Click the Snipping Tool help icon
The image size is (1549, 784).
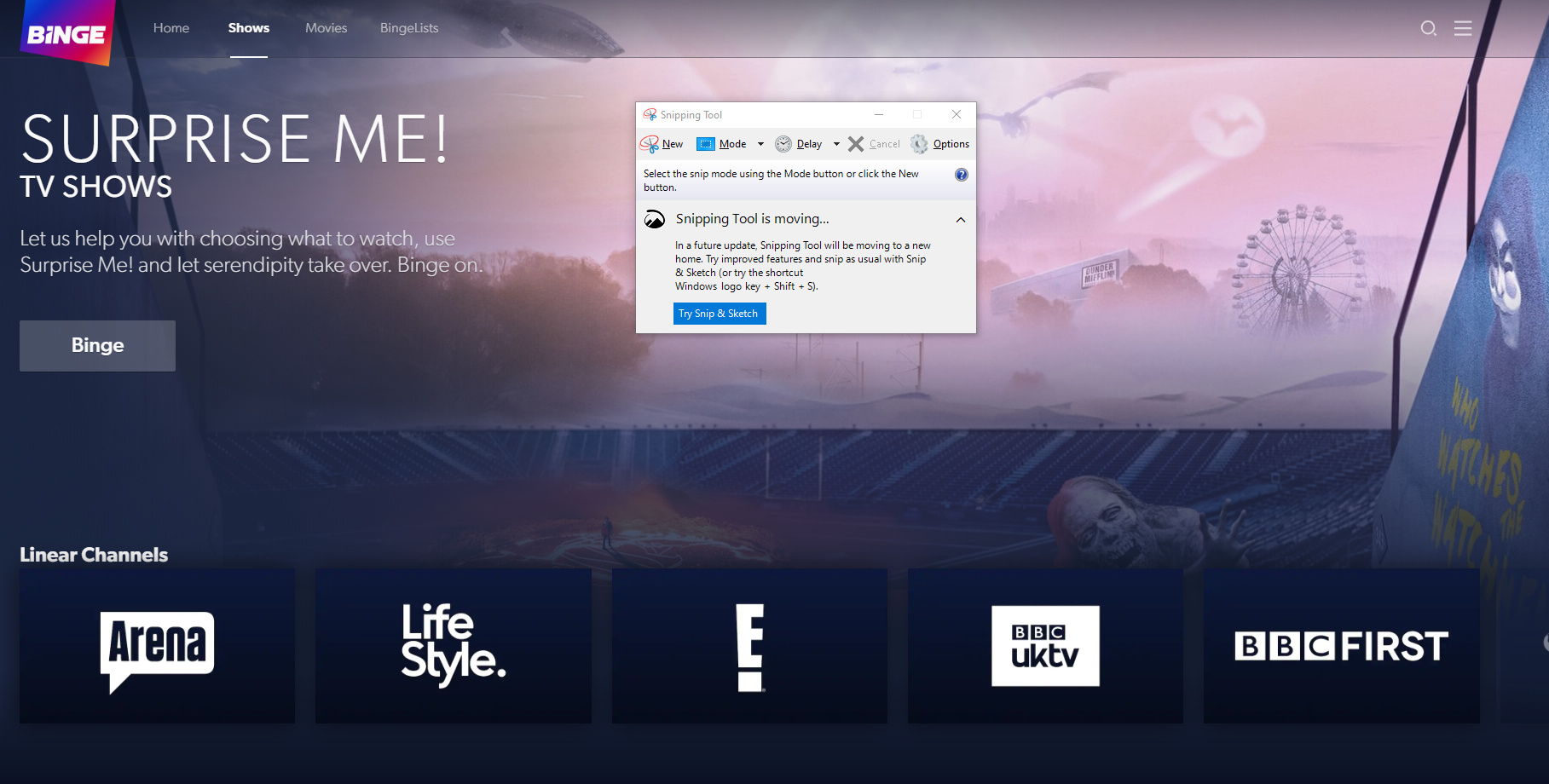point(961,175)
